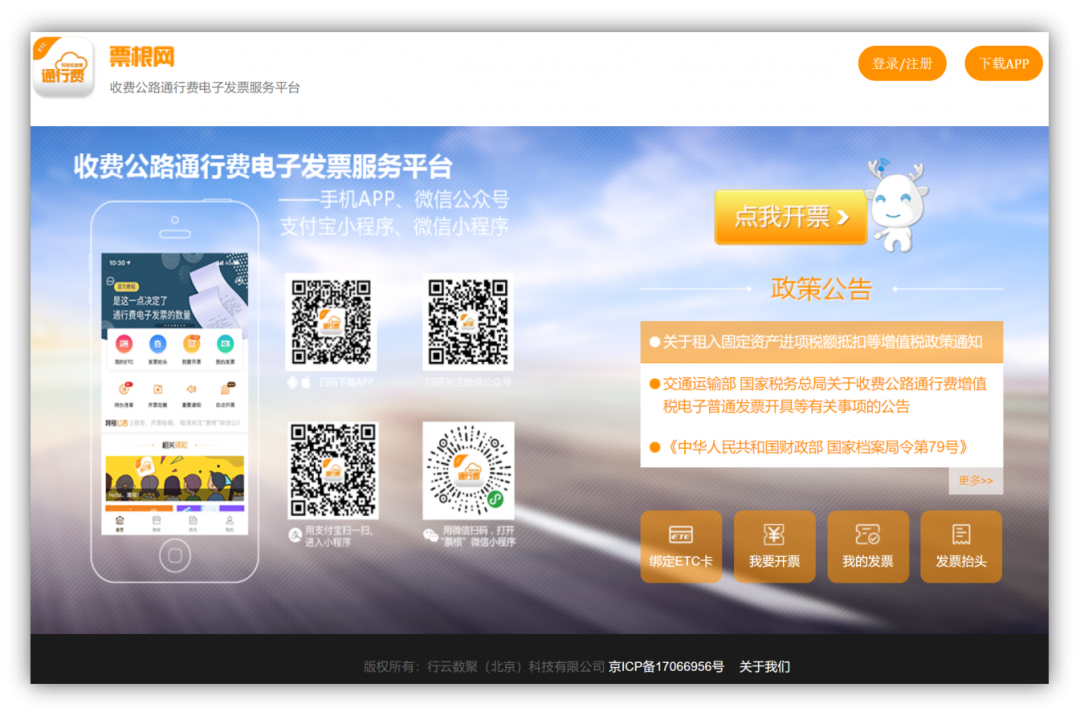Tap 我的ETC icon in phone mockup
The height and width of the screenshot is (716, 1080).
[124, 344]
